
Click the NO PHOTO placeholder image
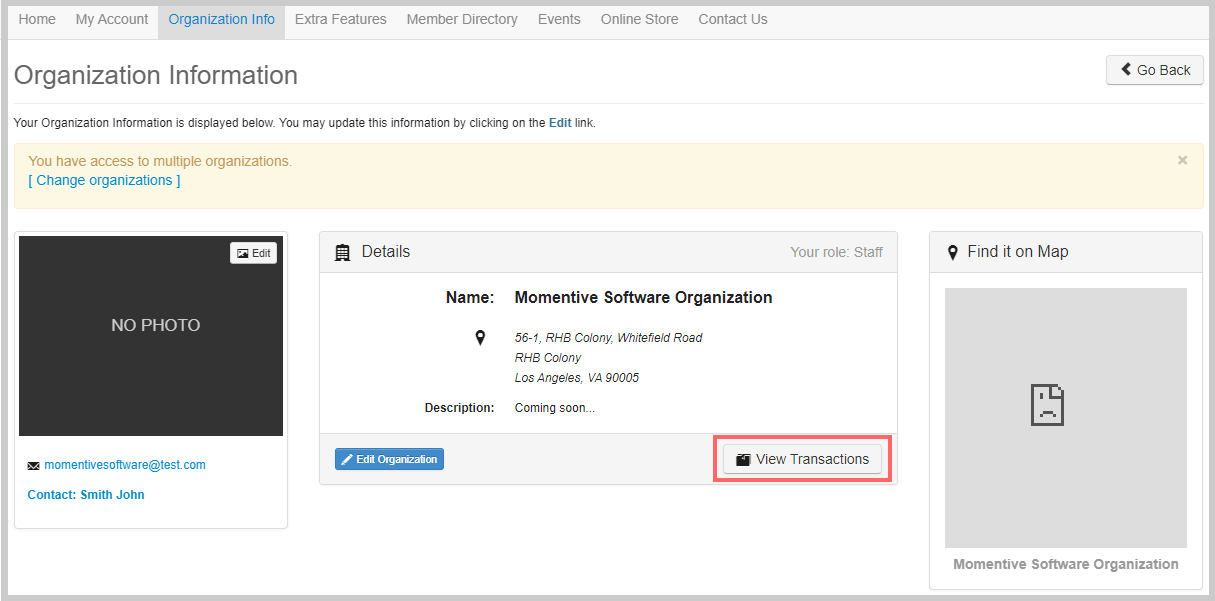click(x=151, y=336)
